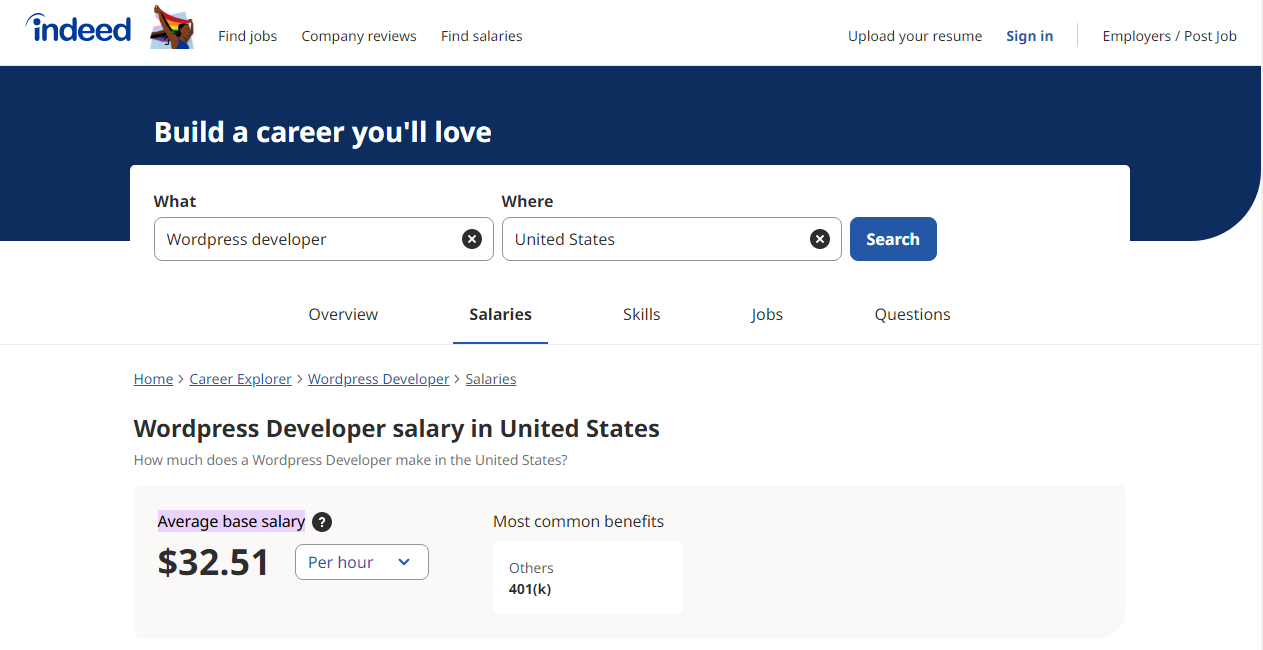
Task: Click the Home breadcrumb link
Action: (x=154, y=379)
